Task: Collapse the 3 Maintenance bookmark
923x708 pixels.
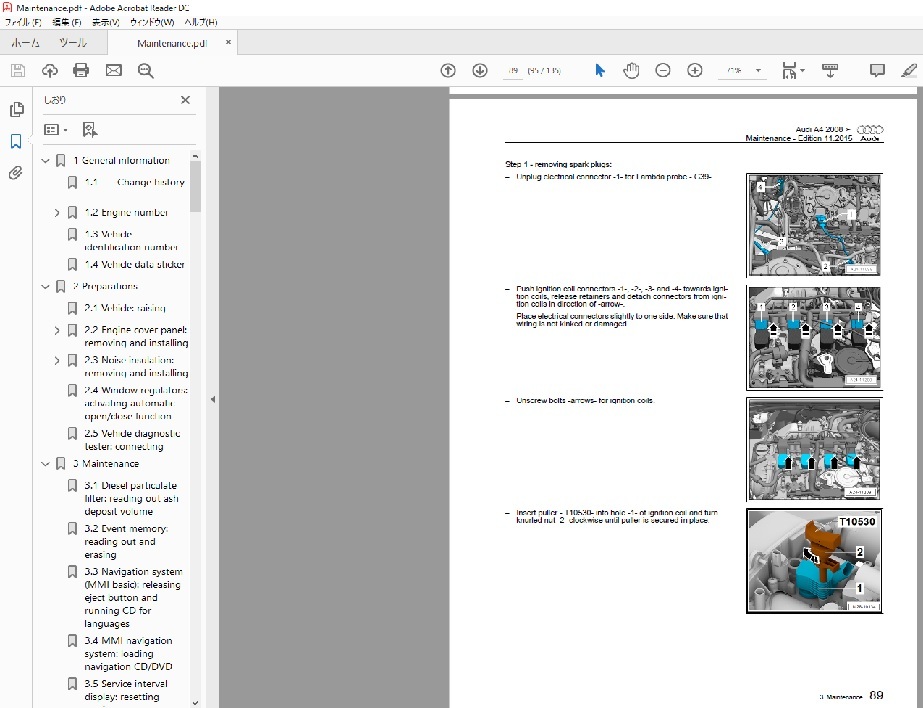Action: (45, 464)
